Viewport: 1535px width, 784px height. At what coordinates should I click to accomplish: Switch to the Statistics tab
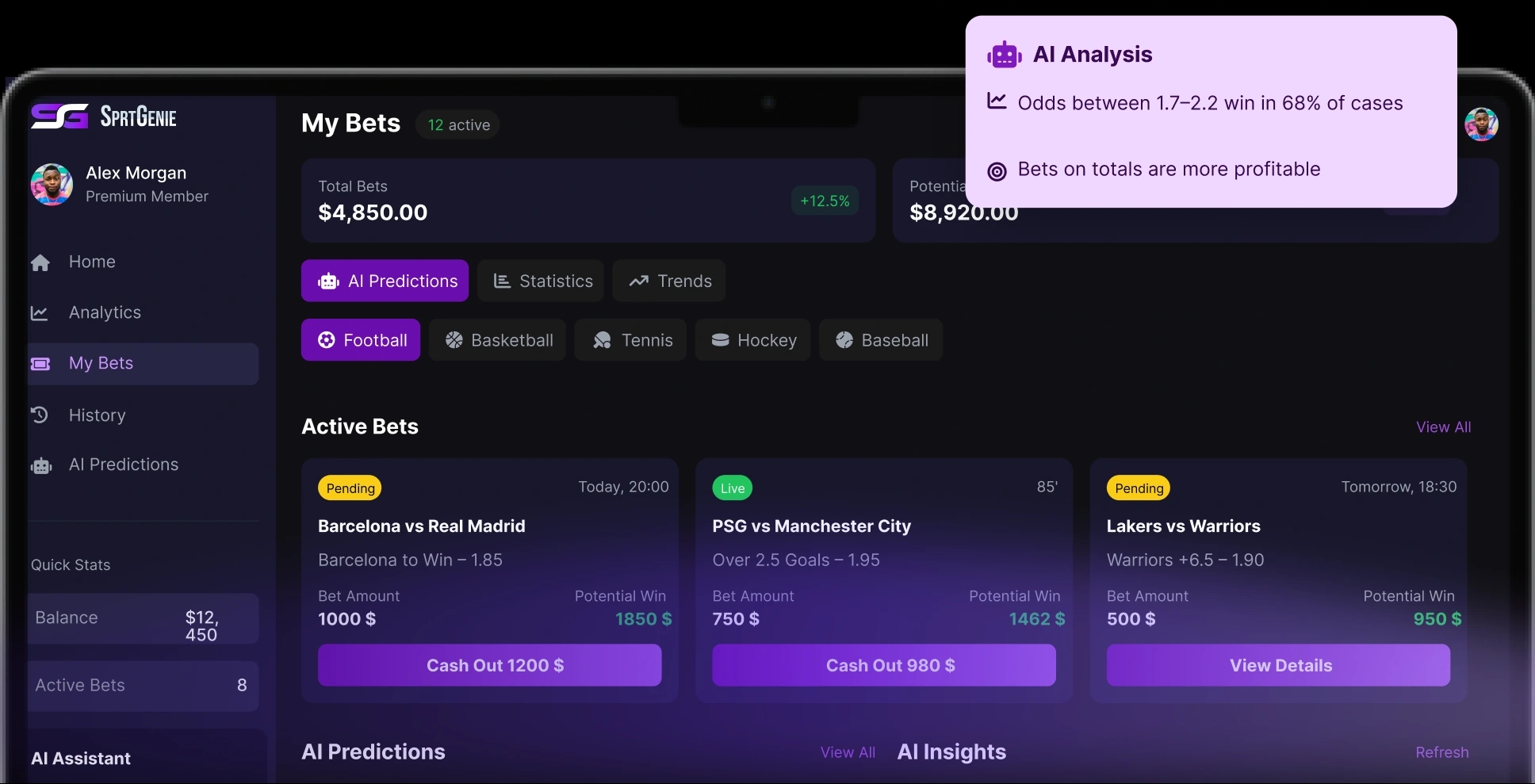click(541, 281)
